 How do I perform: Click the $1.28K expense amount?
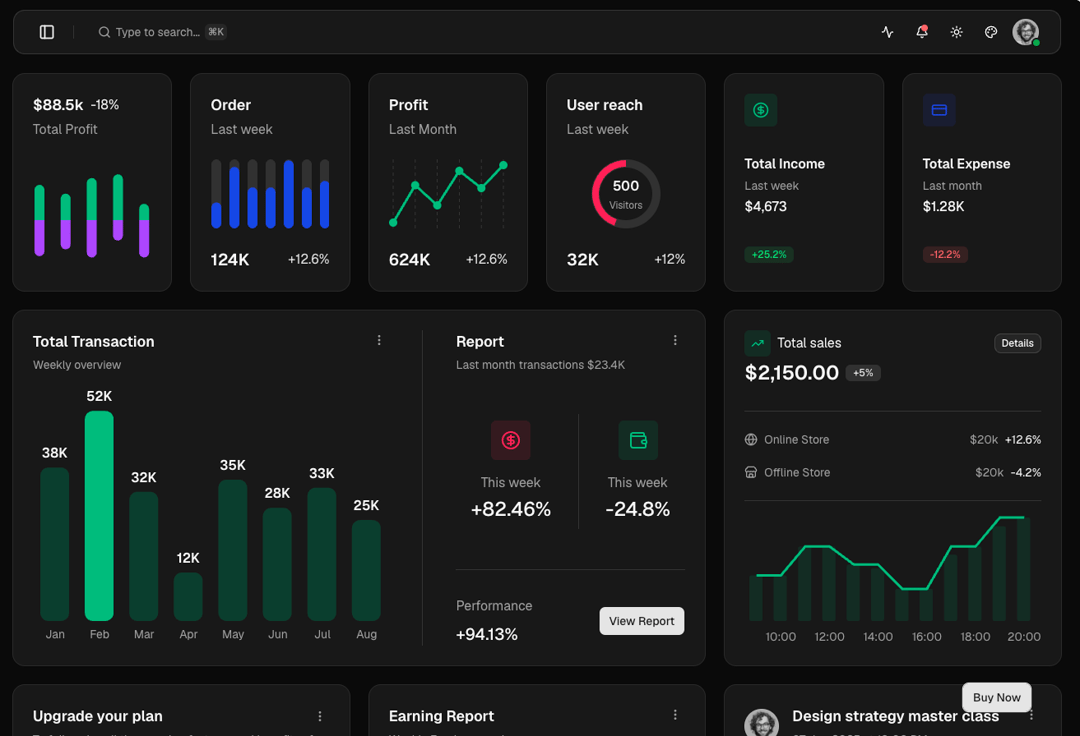pos(943,207)
